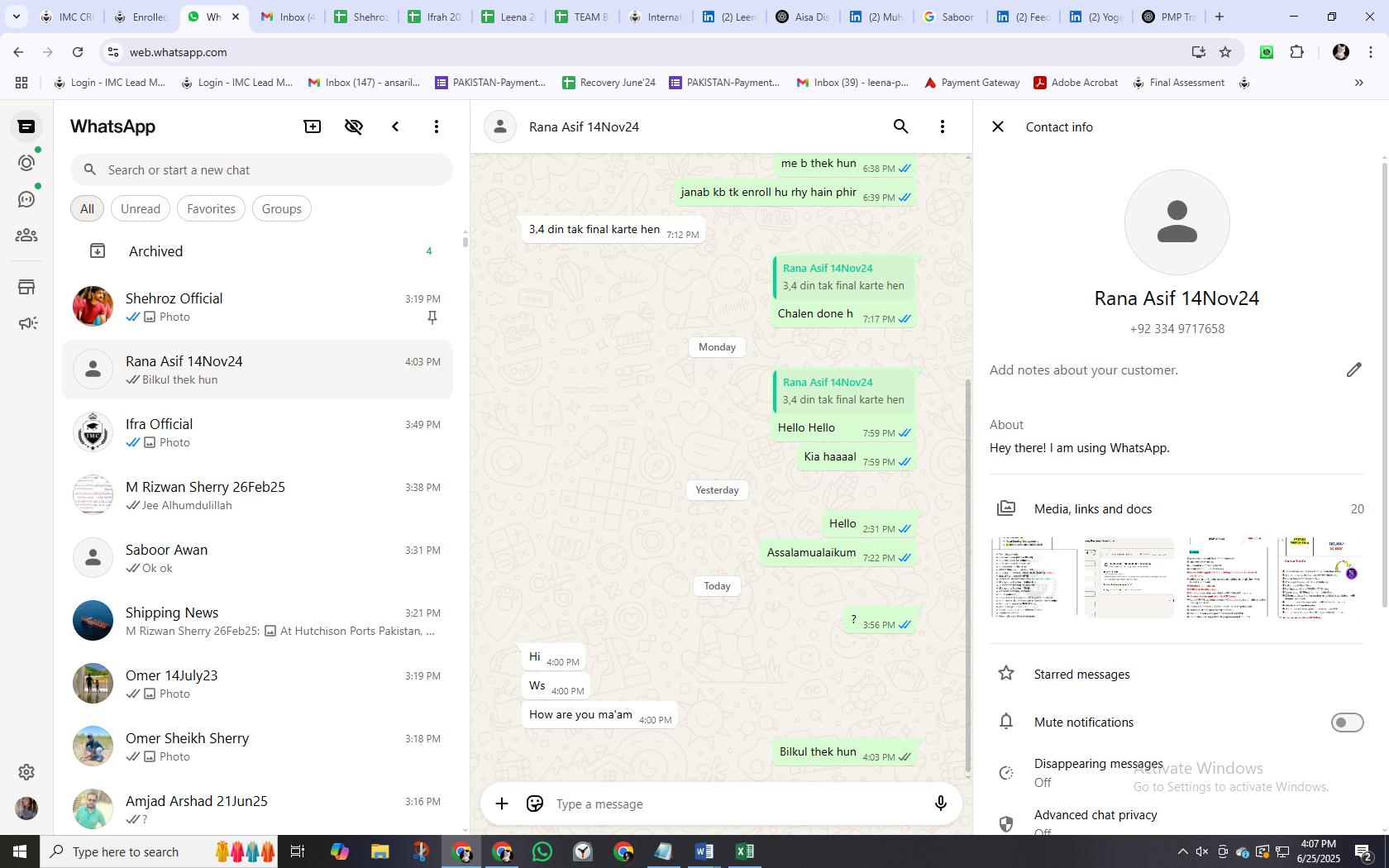
Task: Open the business tools storefront icon
Action: 26,287
